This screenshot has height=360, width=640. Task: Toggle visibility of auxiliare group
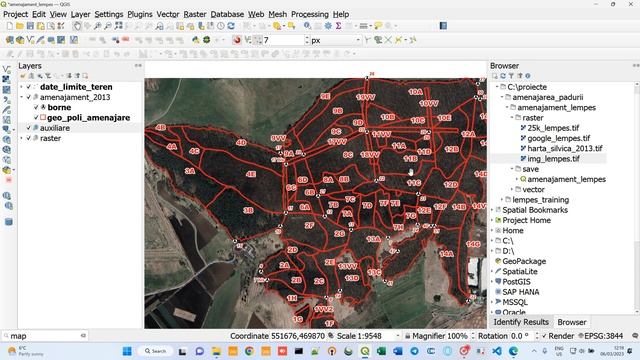(x=29, y=128)
